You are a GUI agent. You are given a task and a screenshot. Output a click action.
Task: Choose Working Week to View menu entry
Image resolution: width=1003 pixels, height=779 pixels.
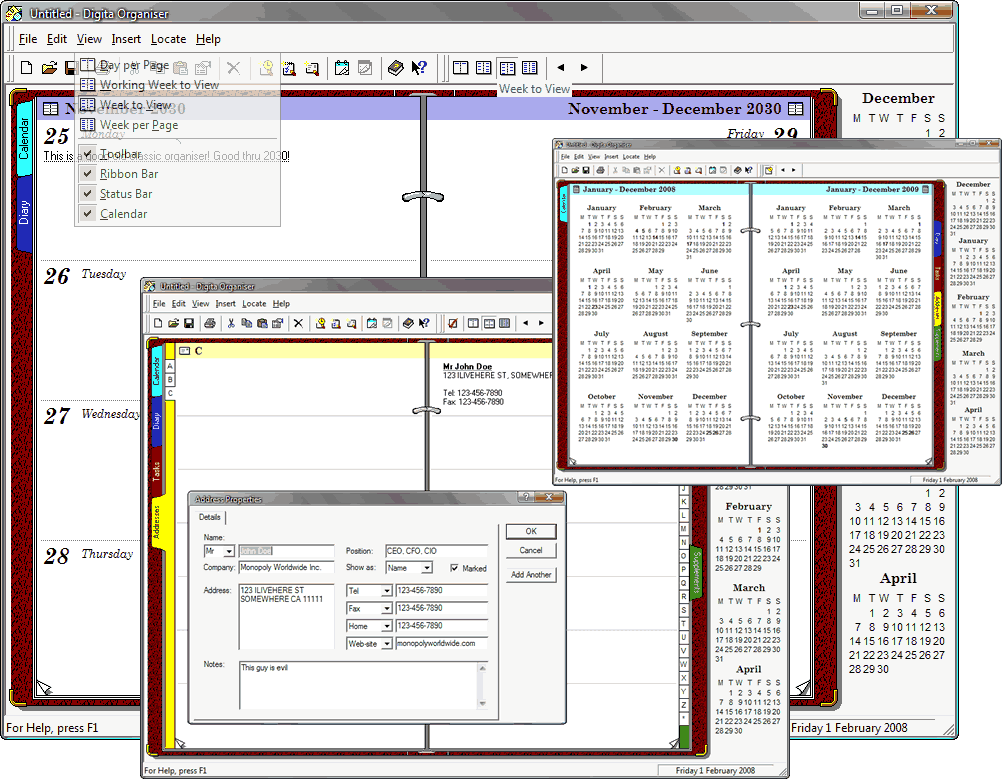point(177,84)
